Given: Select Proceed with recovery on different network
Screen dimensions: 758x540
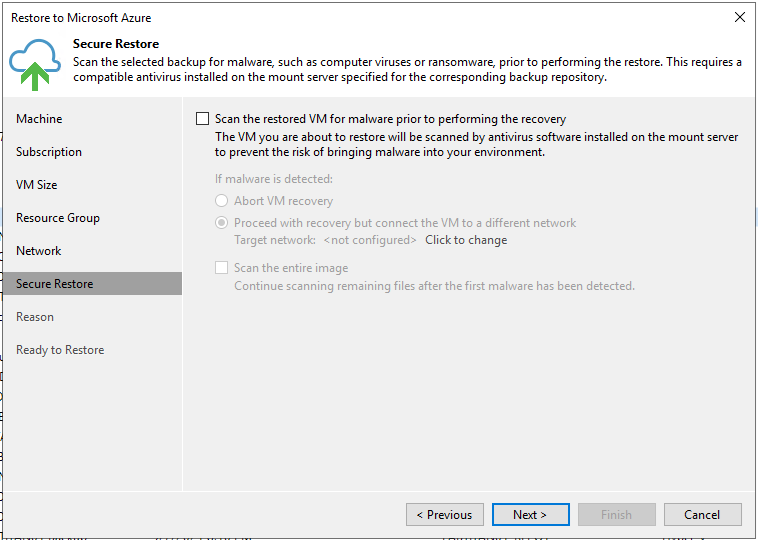Looking at the screenshot, I should coord(221,222).
